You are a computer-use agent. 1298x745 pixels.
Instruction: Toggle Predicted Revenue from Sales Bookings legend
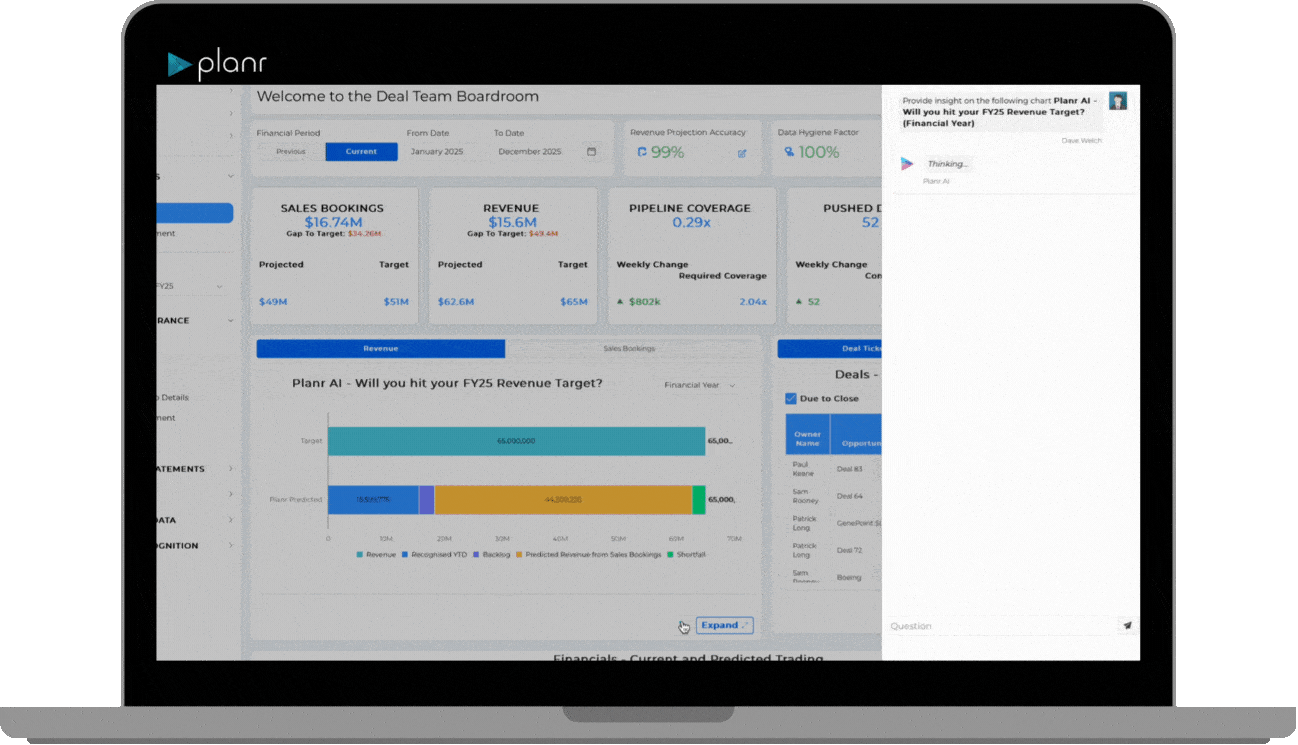tap(588, 554)
